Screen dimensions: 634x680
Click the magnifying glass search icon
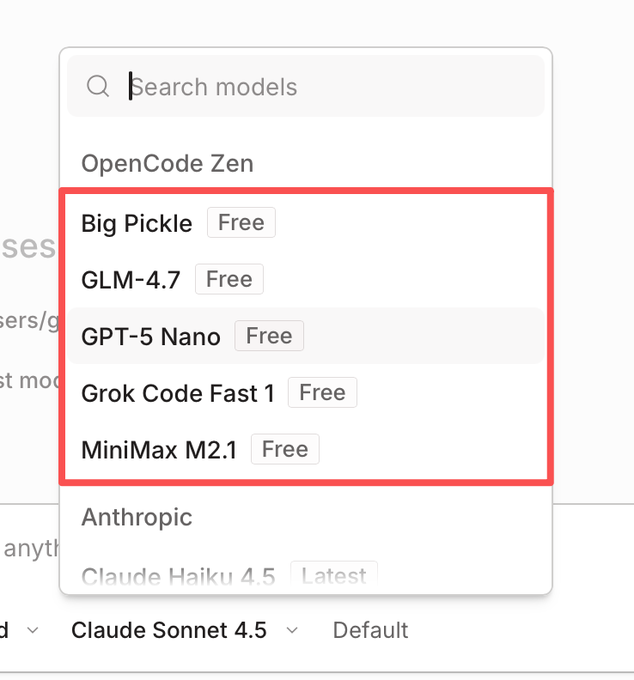coord(98,87)
